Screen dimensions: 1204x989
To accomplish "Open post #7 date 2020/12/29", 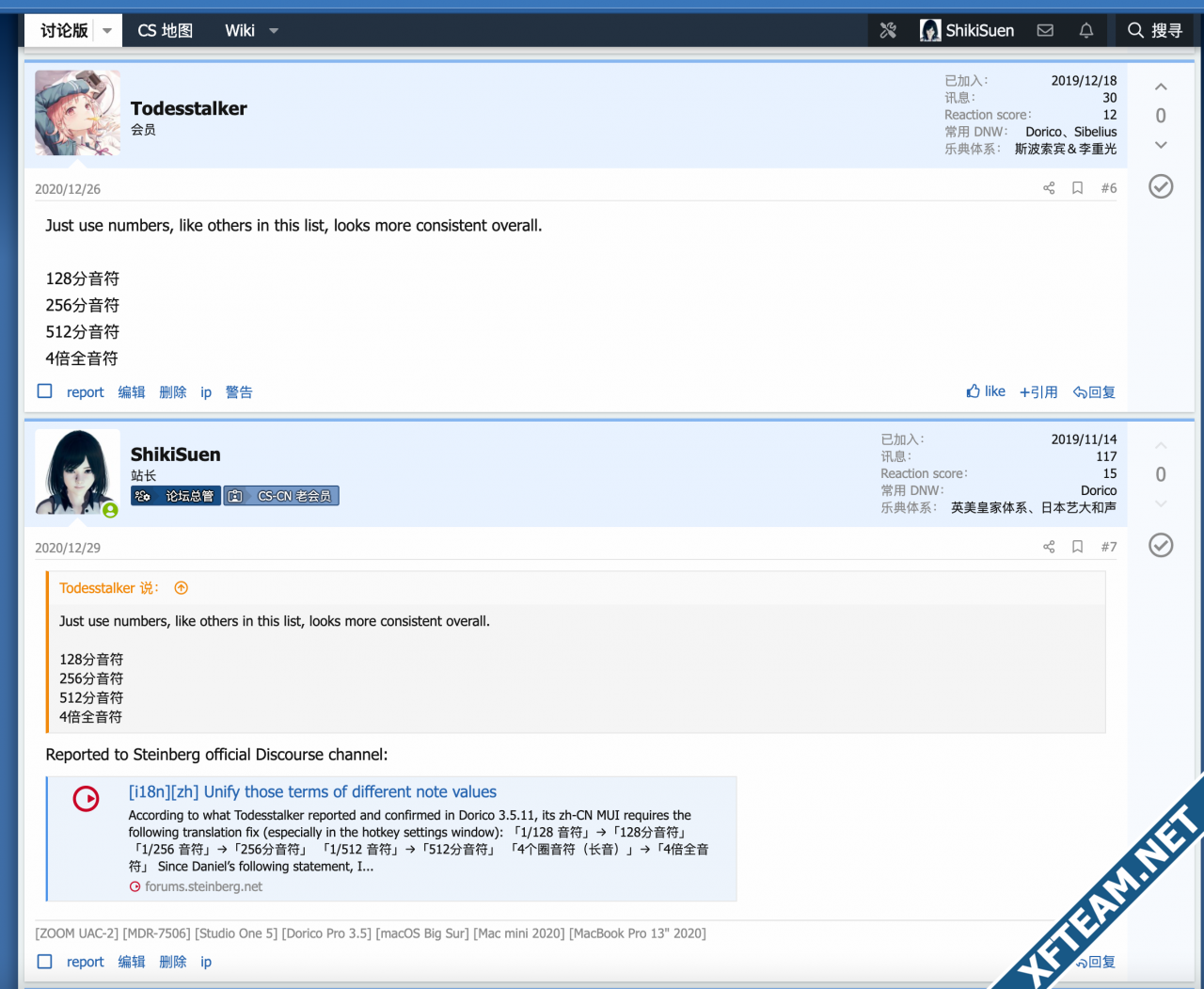I will pos(68,548).
